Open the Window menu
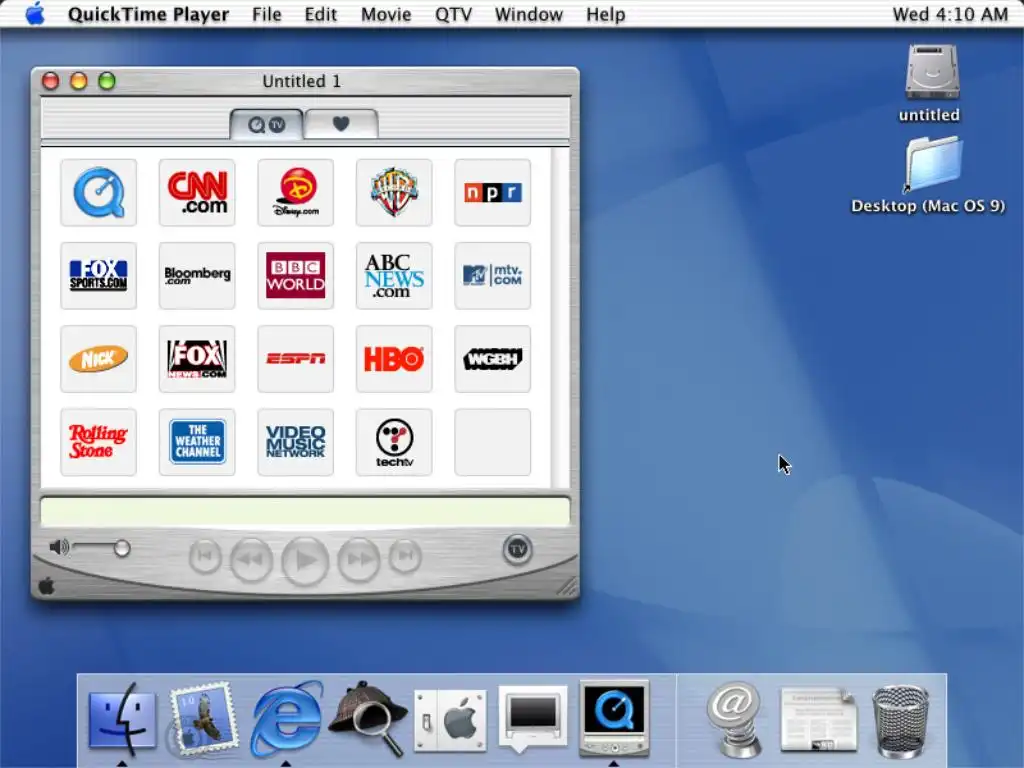Screen dimensions: 1024x768 pos(528,14)
